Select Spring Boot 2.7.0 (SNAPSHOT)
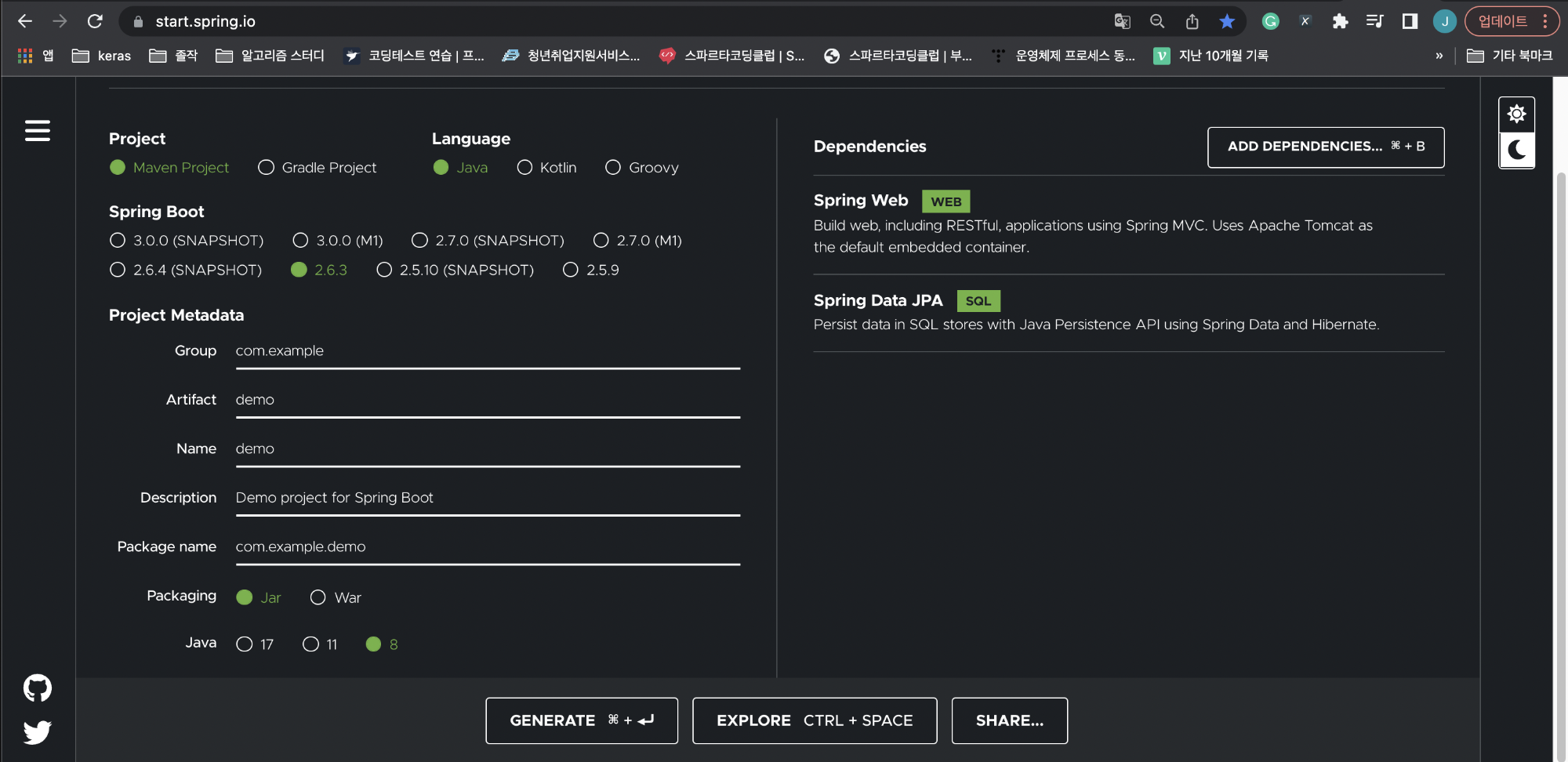 (488, 240)
